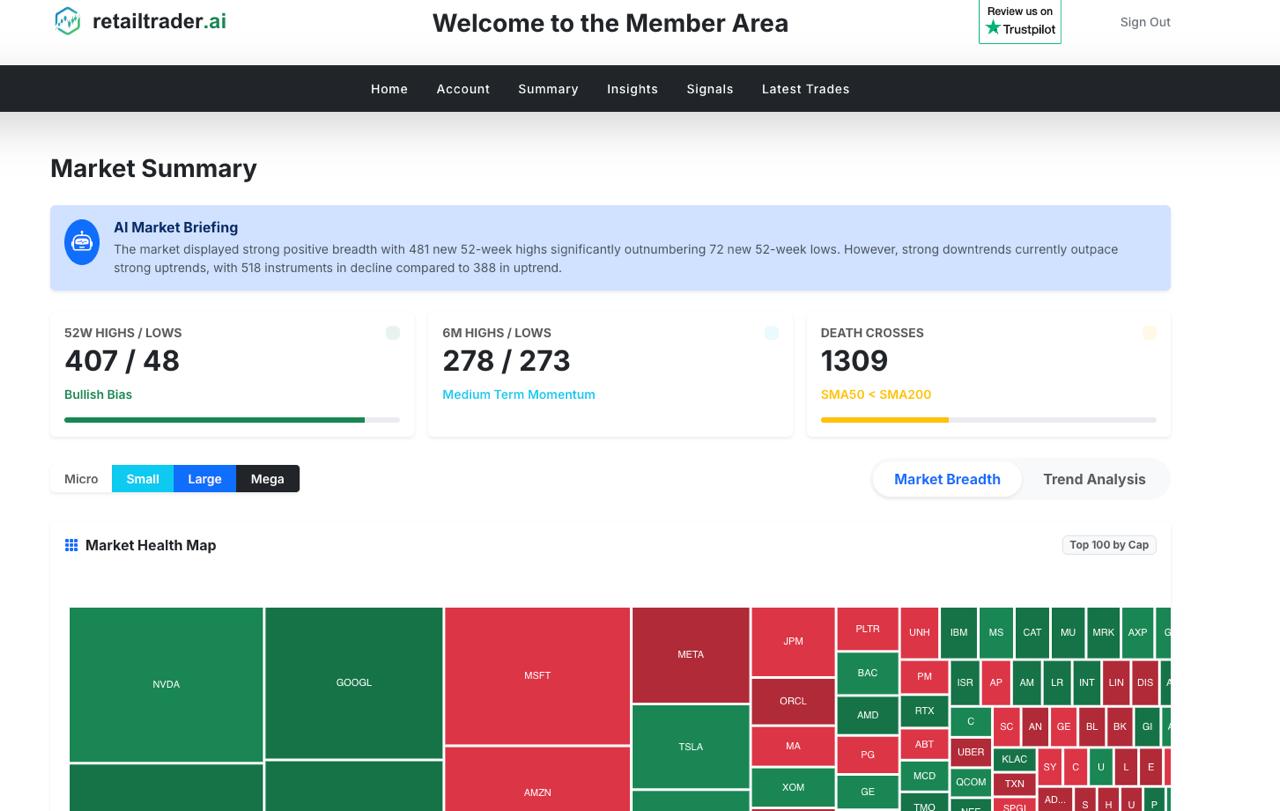Click the status dot on 52W Highs card
Viewport: 1280px width, 811px height.
pyautogui.click(x=392, y=333)
